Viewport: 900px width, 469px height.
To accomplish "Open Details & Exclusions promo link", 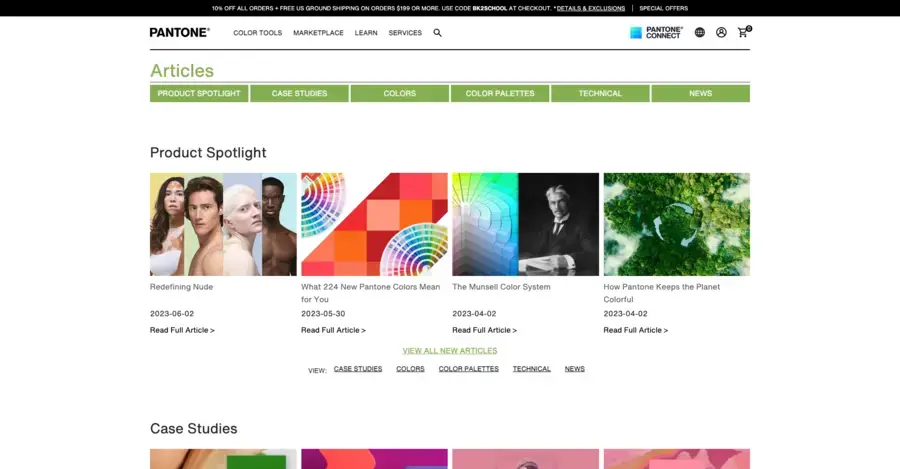I will click(590, 8).
